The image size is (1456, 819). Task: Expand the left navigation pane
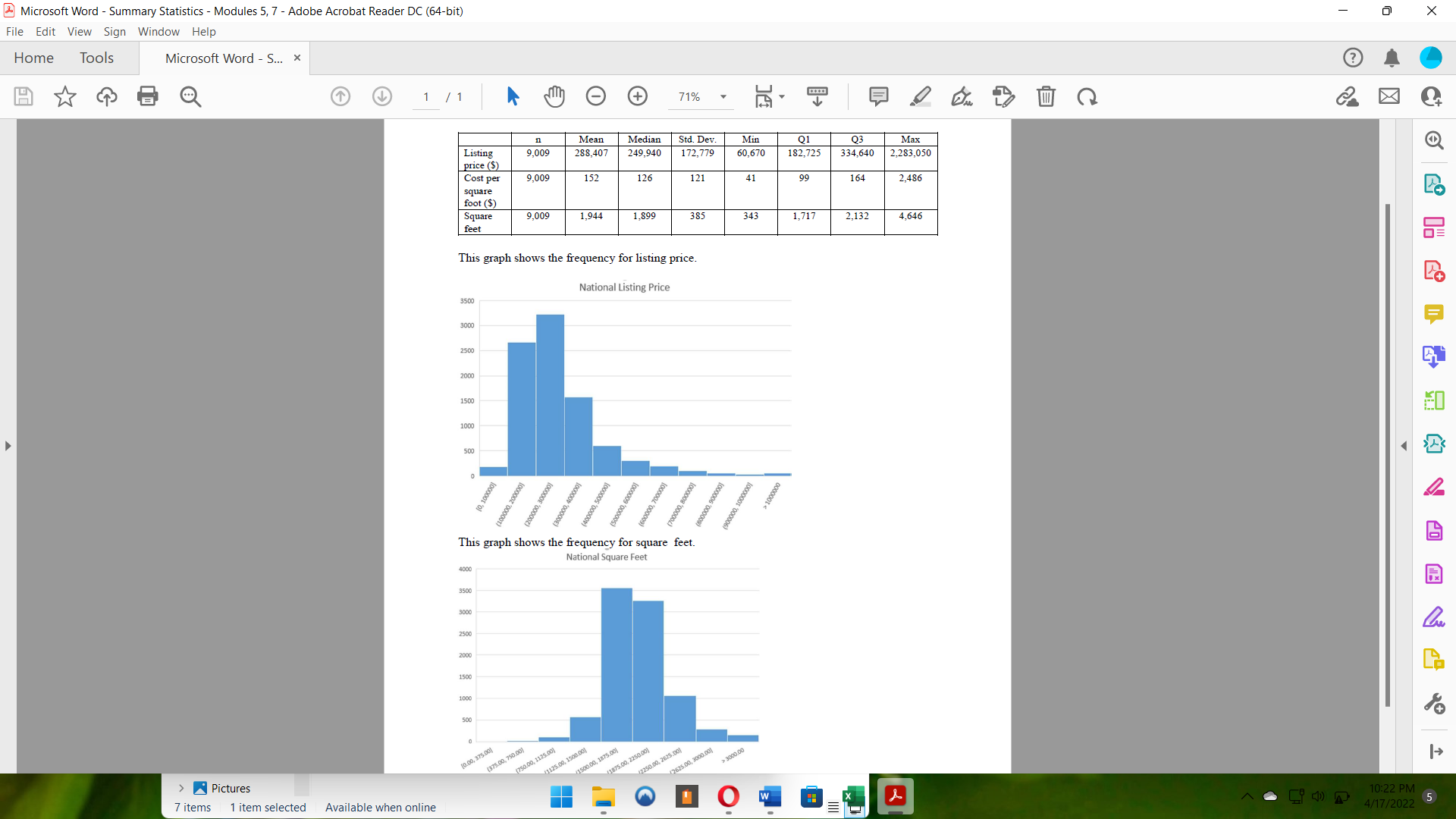[8, 446]
